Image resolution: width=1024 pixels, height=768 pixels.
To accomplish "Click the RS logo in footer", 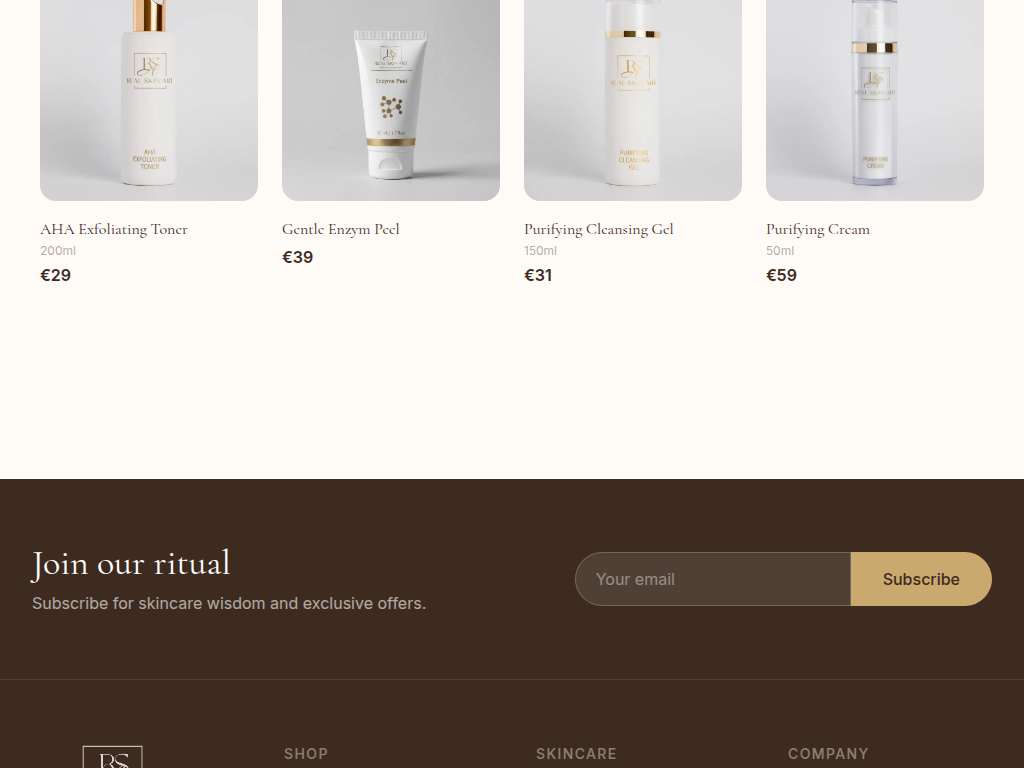I will point(112,758).
